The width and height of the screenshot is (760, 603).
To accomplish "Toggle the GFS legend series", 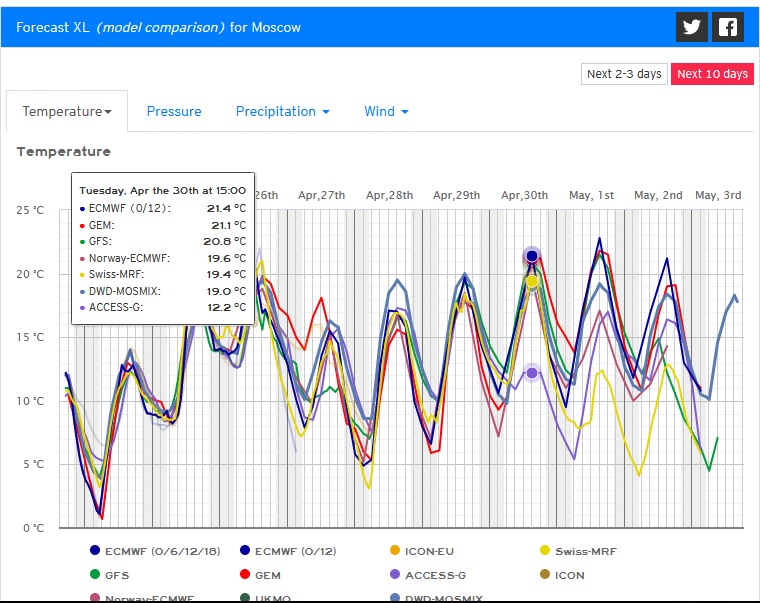I will (x=110, y=575).
